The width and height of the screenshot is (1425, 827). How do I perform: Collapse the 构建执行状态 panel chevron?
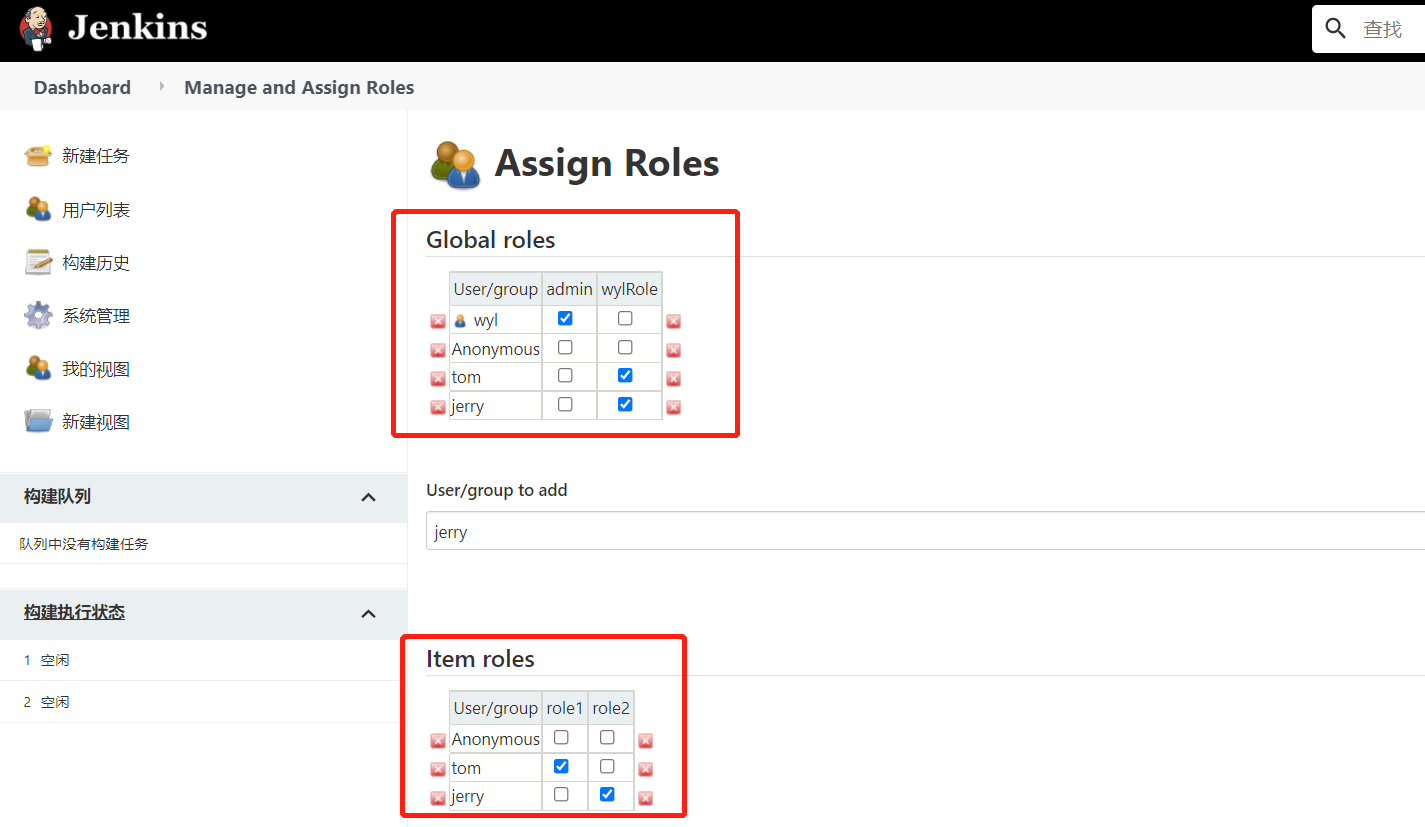coord(368,613)
